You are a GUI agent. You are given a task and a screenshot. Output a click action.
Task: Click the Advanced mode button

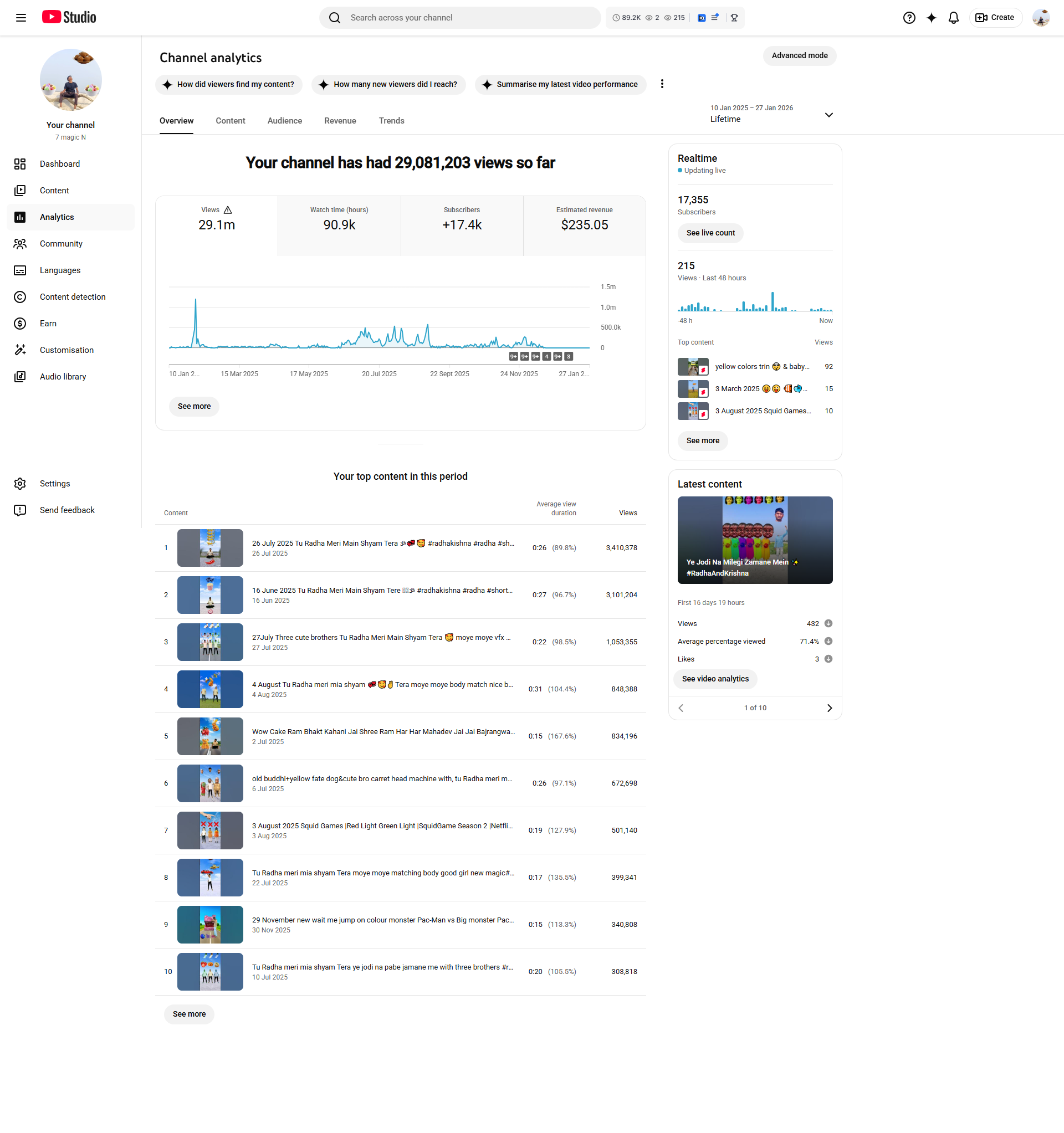click(x=799, y=56)
